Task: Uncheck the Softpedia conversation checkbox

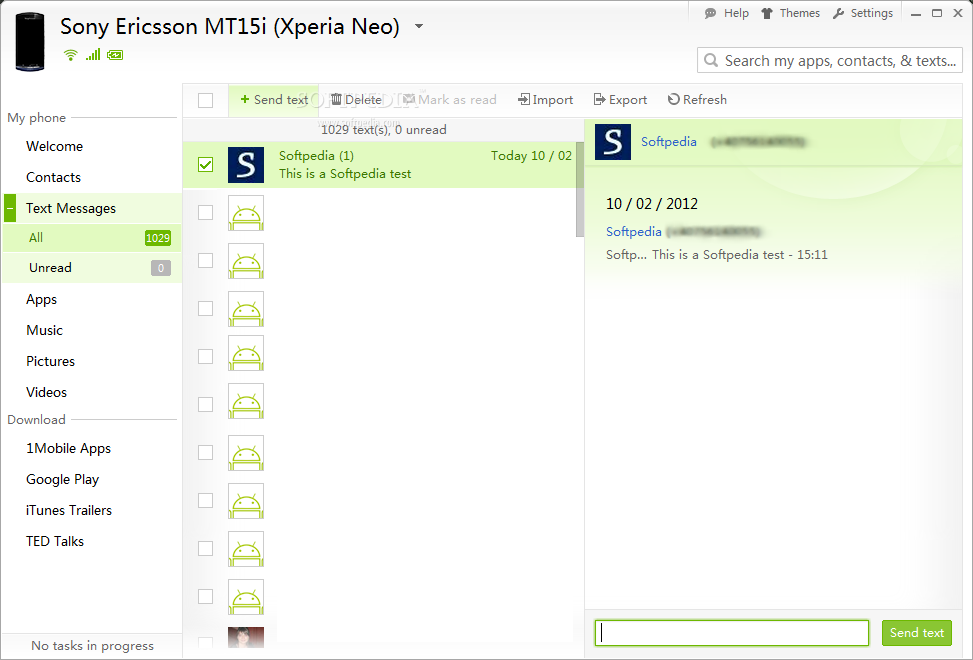Action: click(x=205, y=164)
